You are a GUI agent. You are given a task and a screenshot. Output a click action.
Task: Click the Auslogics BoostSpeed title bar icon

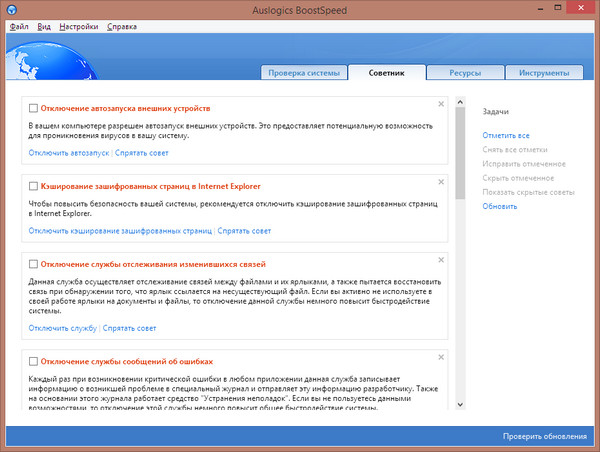point(11,9)
